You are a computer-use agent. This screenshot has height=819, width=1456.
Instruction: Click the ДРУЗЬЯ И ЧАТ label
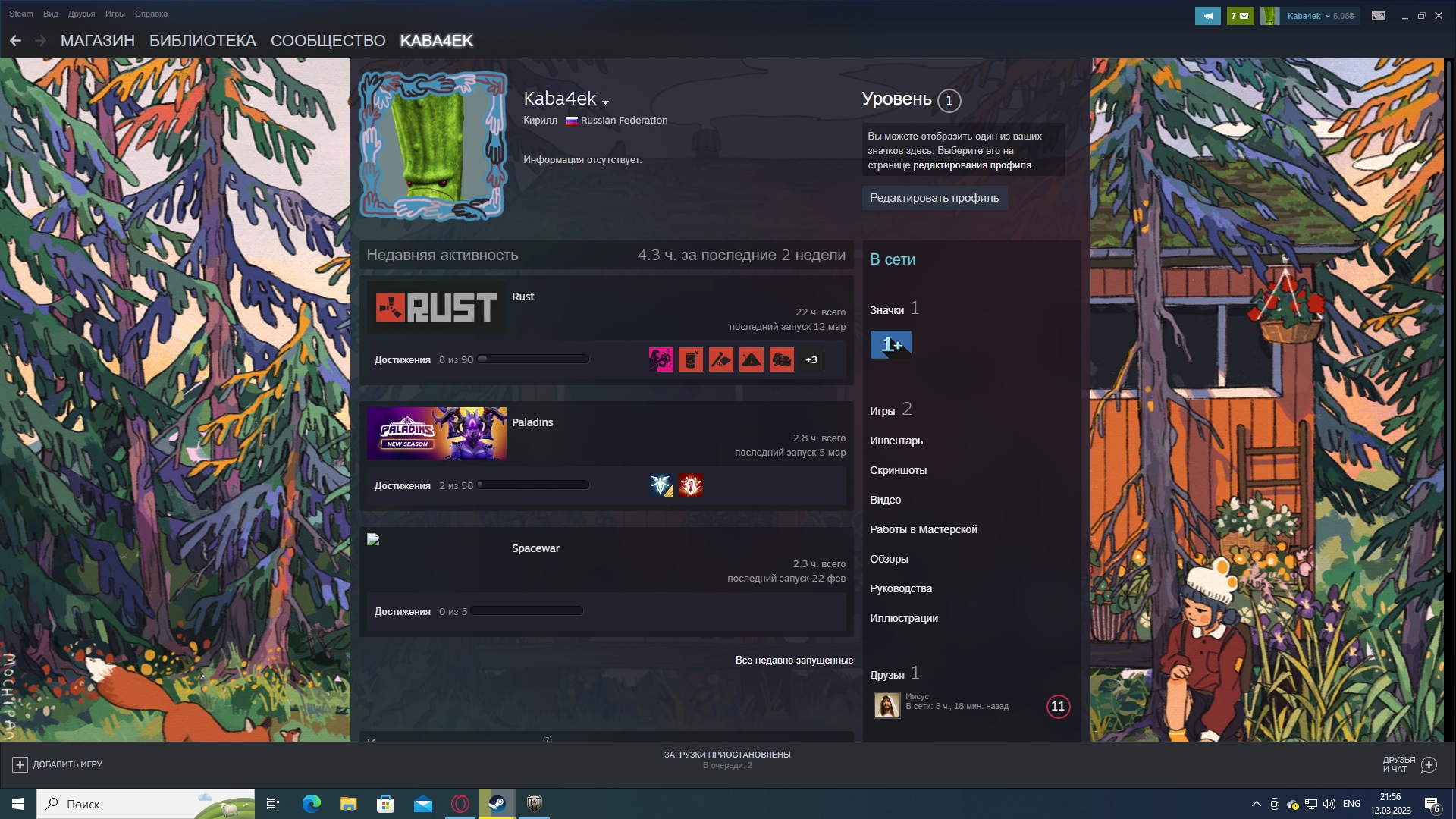(1398, 764)
